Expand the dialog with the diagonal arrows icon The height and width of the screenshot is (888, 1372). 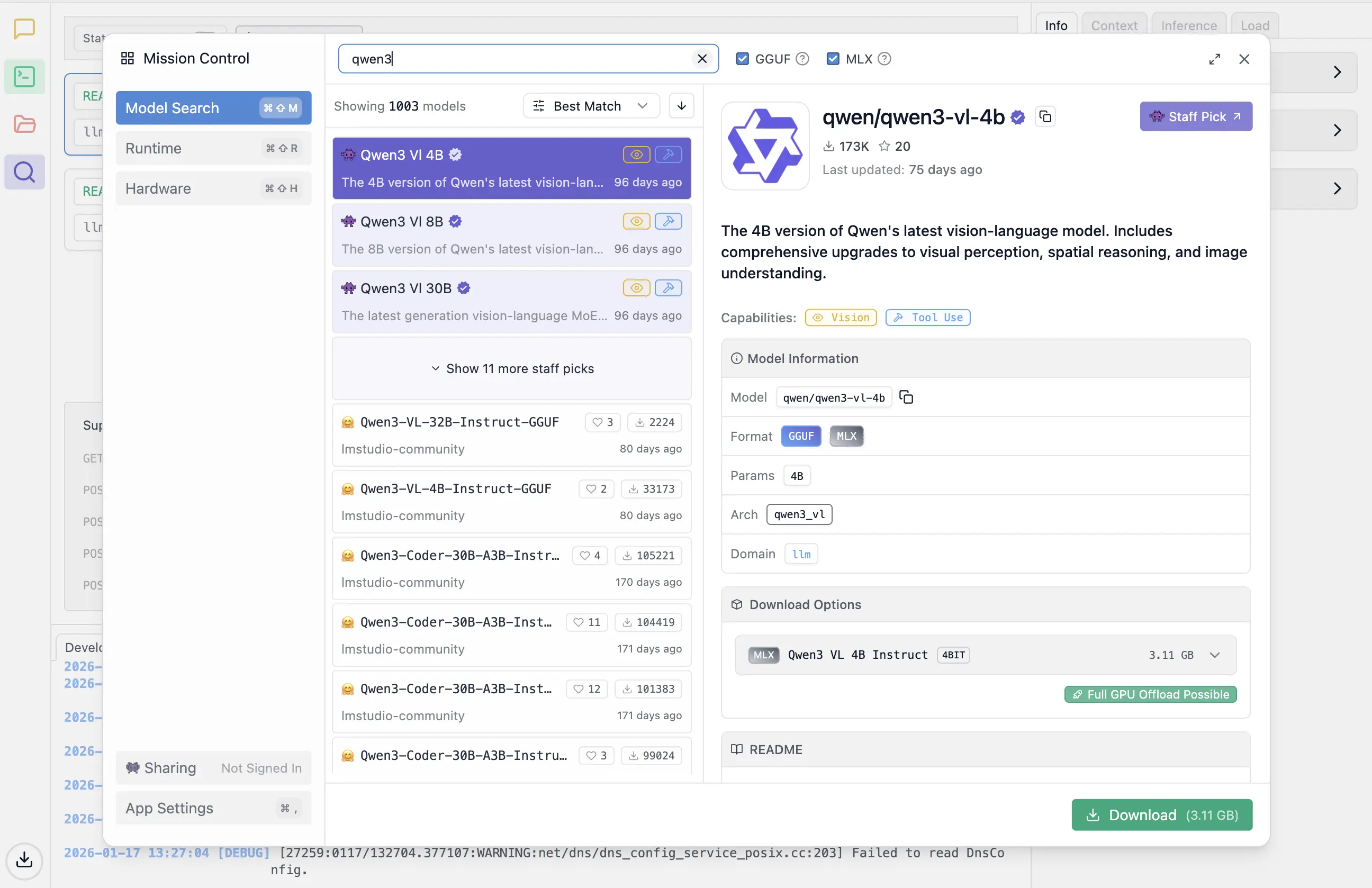pyautogui.click(x=1215, y=59)
